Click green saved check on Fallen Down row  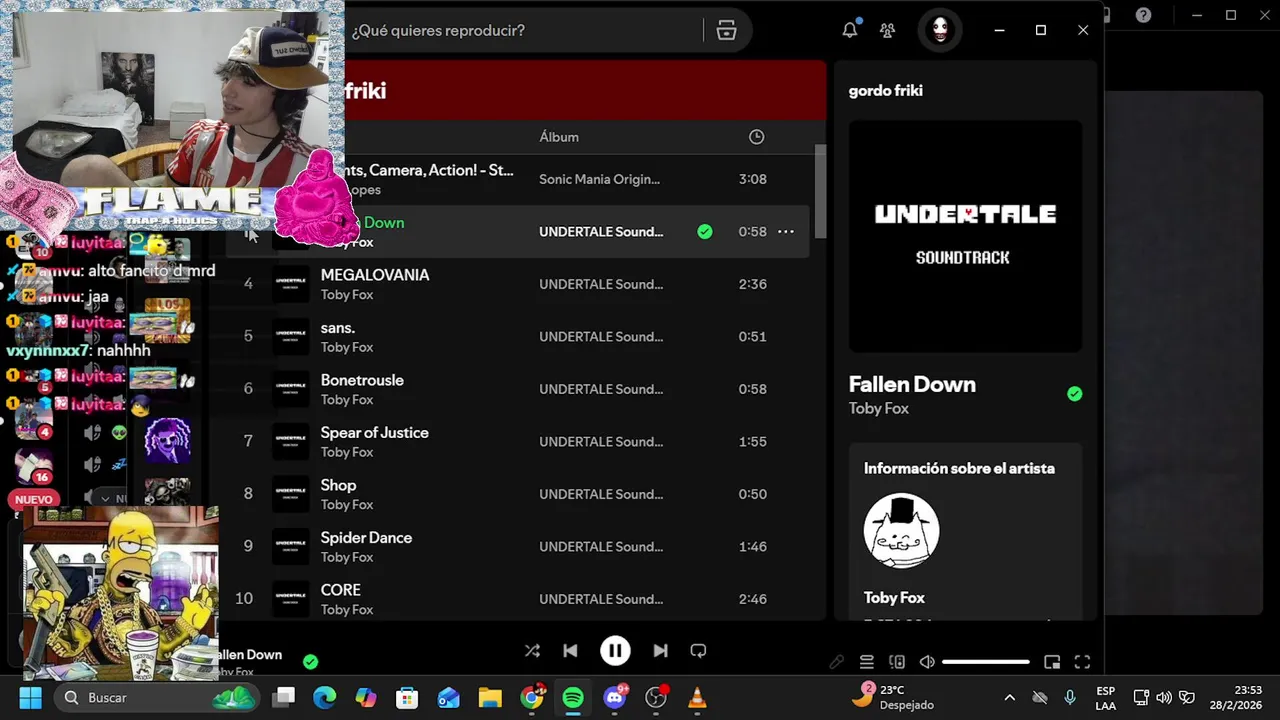pyautogui.click(x=705, y=232)
